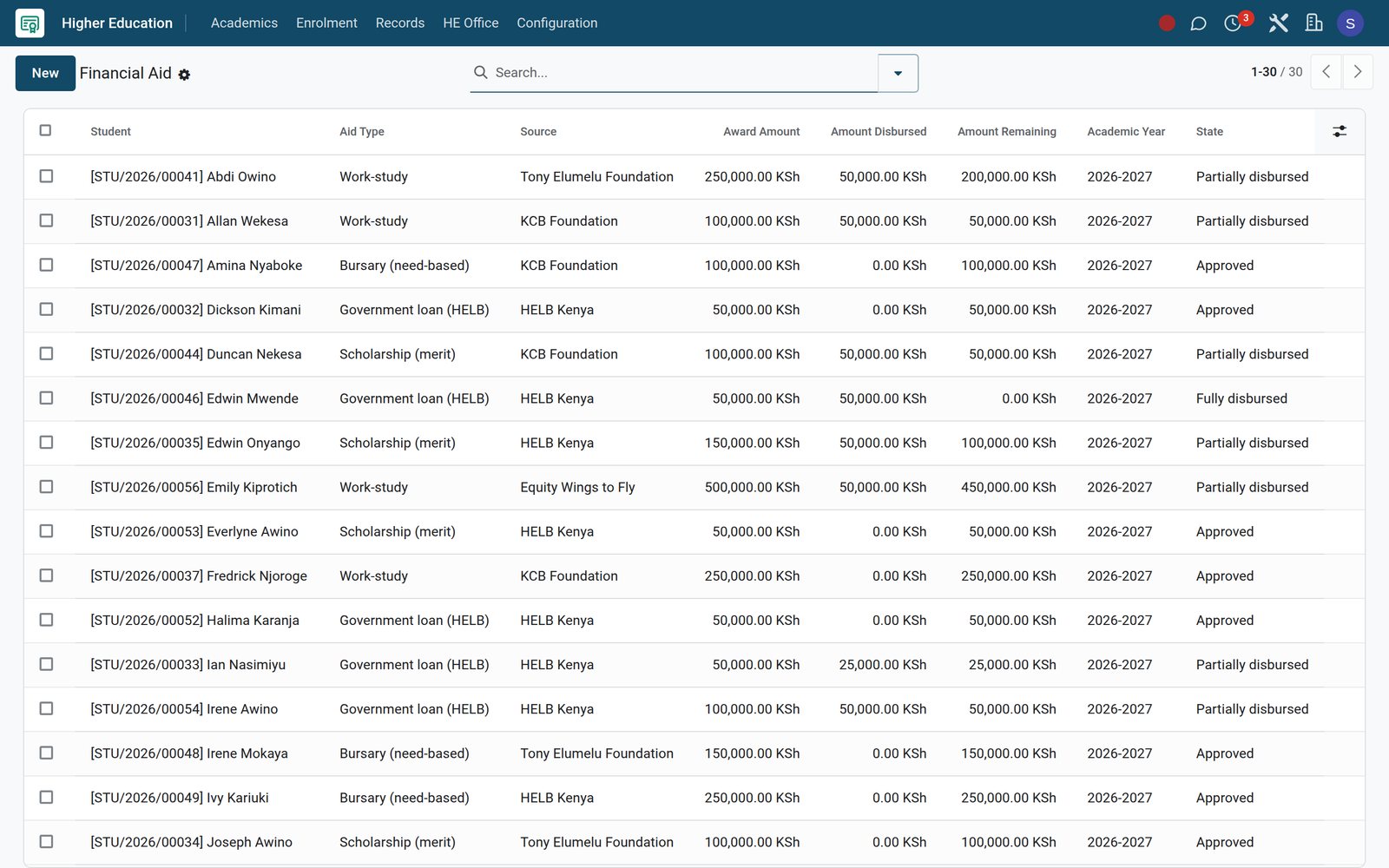Open the Records menu
The image size is (1389, 868).
tap(400, 23)
